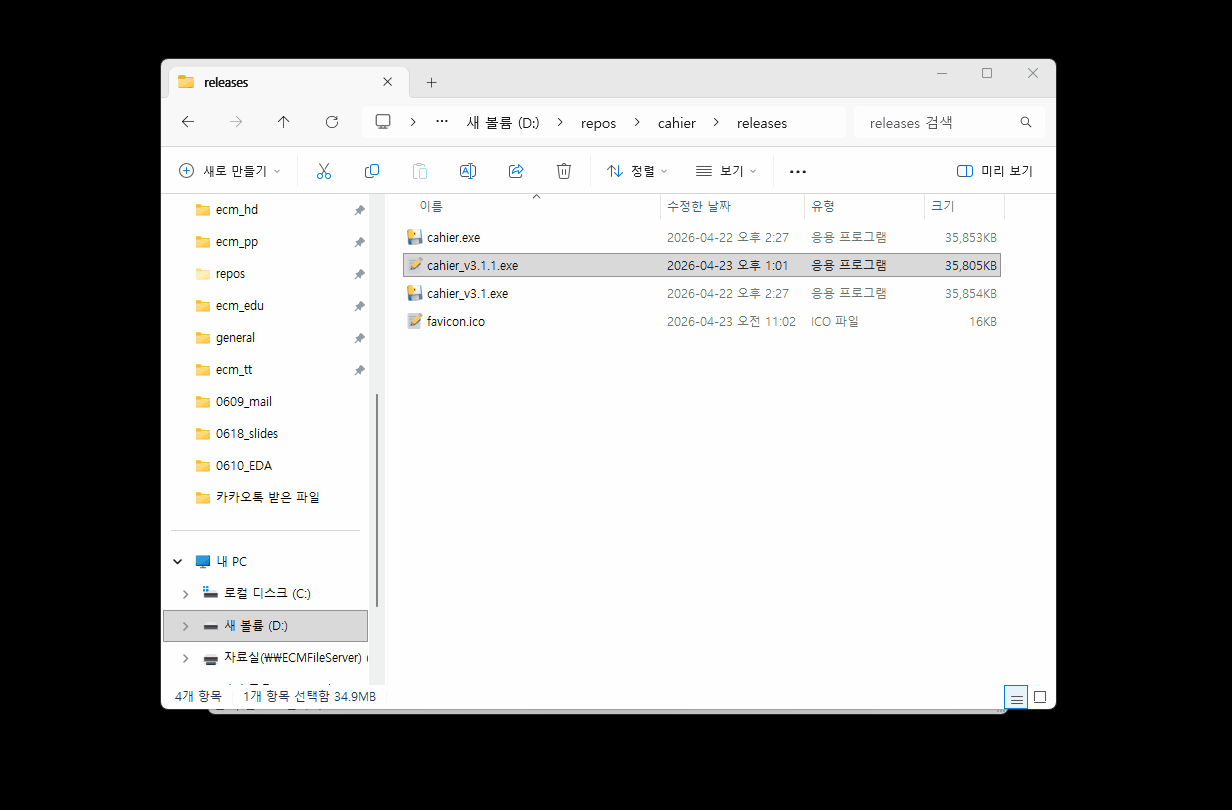Go back with the left arrow
This screenshot has height=810, width=1232.
[188, 122]
